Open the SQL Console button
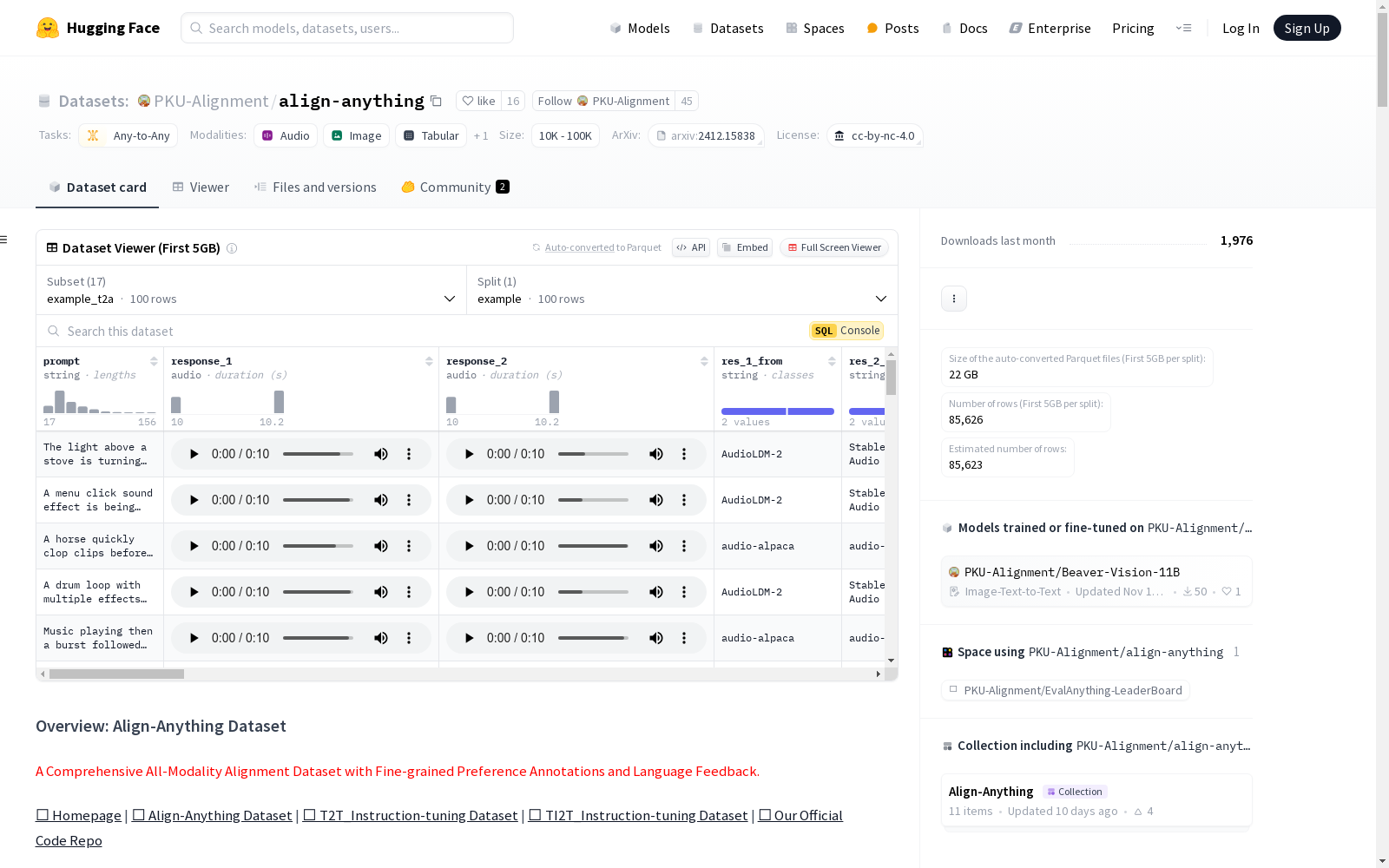Screen dimensions: 1389x868 pyautogui.click(x=846, y=331)
